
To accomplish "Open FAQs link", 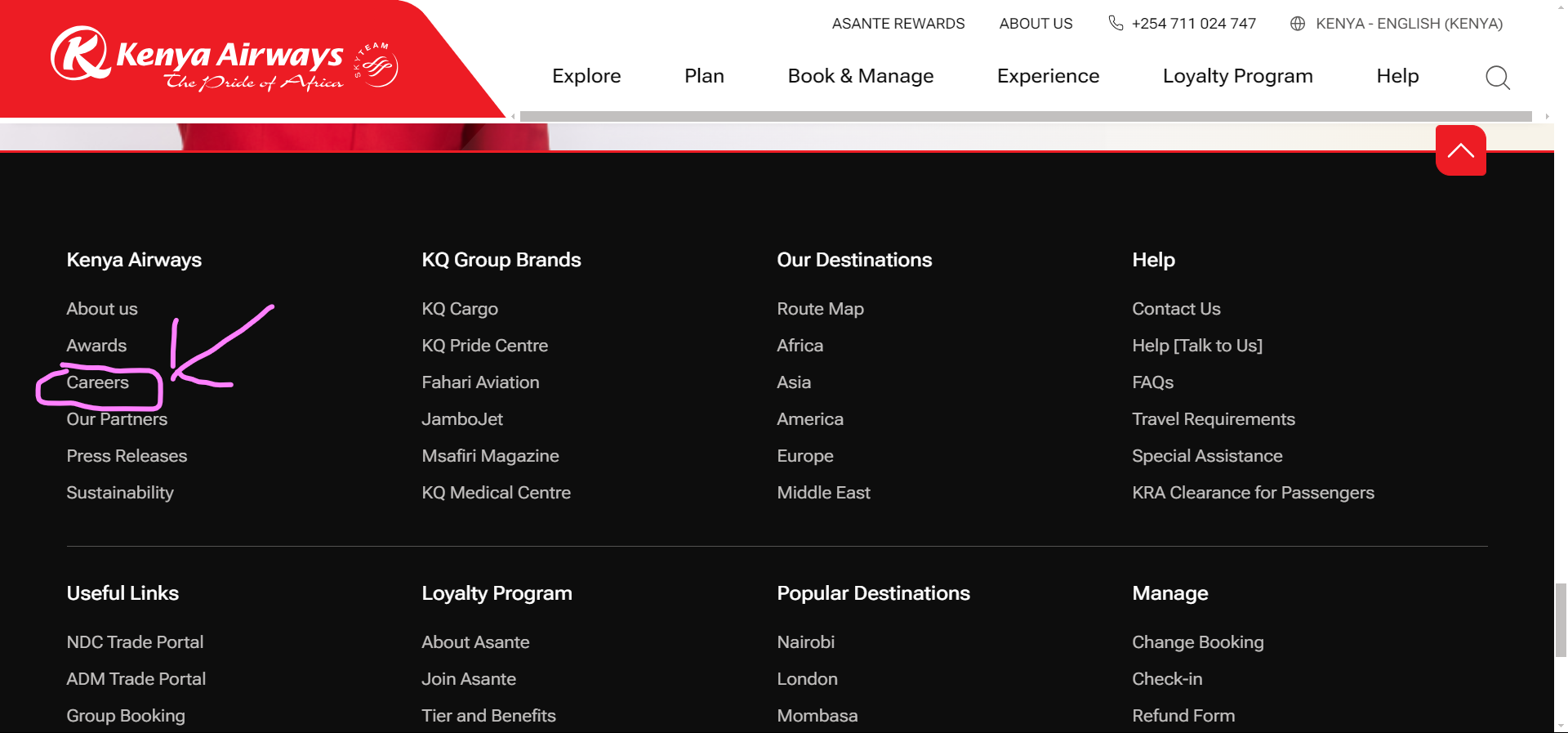I will [x=1152, y=382].
